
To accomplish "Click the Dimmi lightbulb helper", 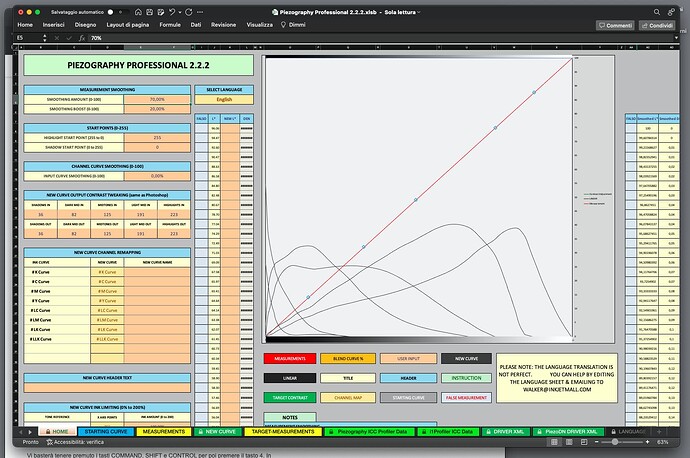I will (x=293, y=25).
